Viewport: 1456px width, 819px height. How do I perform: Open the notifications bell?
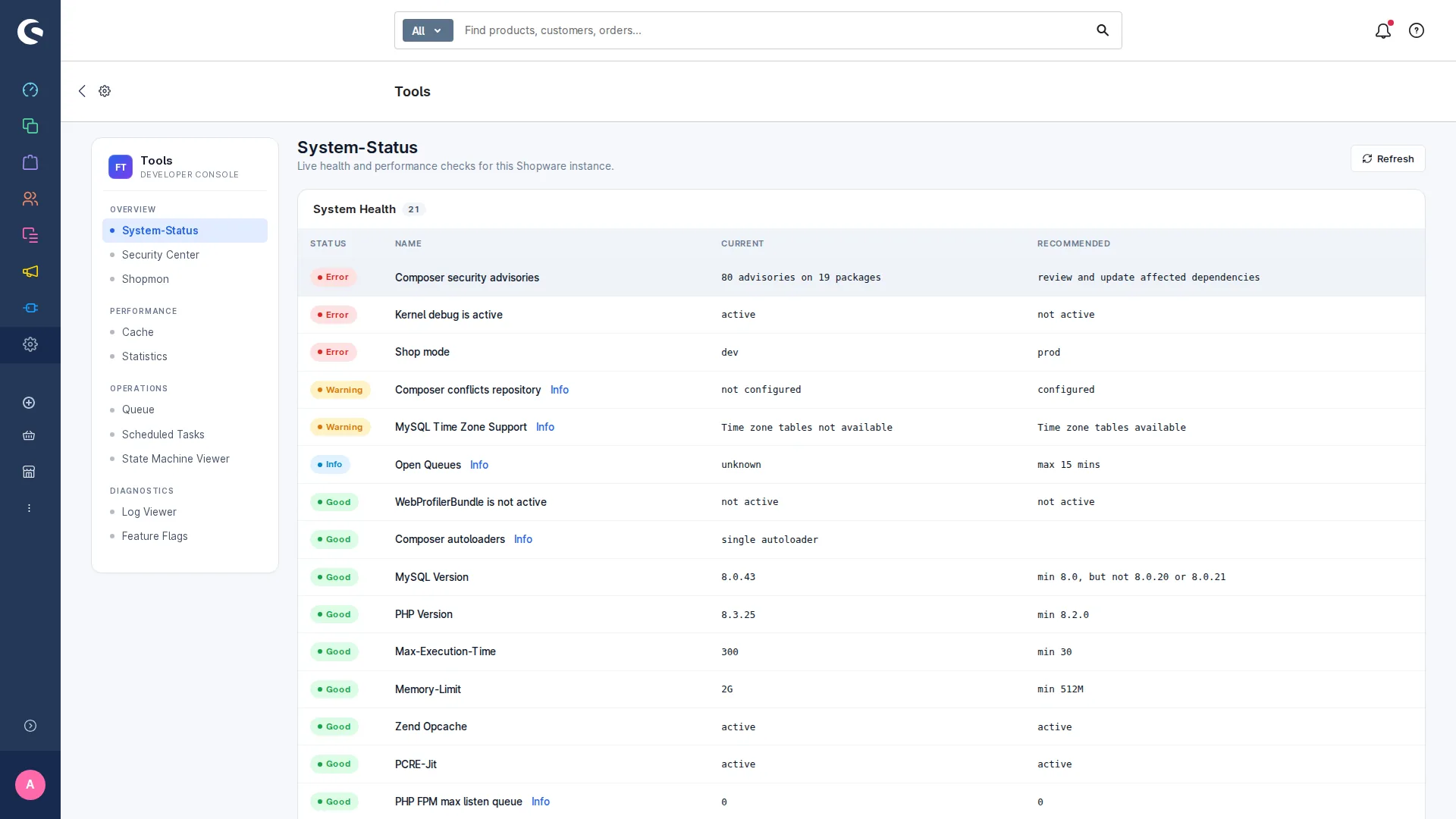1383,30
